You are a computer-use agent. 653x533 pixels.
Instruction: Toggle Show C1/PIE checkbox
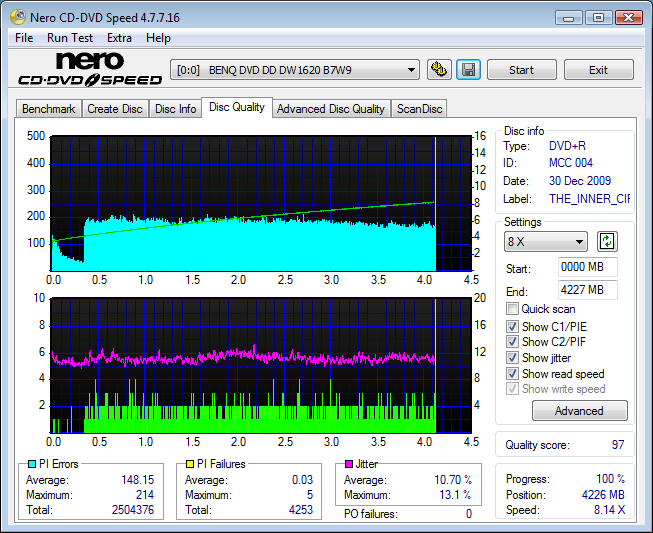click(x=513, y=326)
